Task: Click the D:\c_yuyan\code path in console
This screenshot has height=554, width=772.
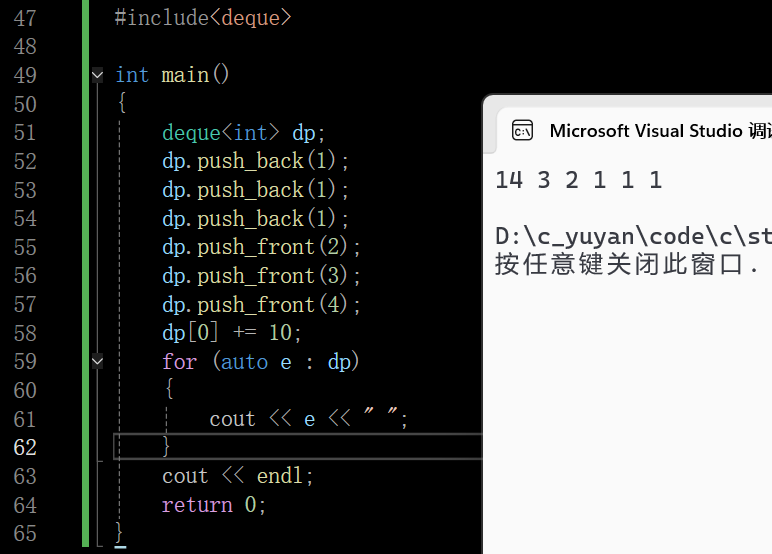Action: coord(633,237)
